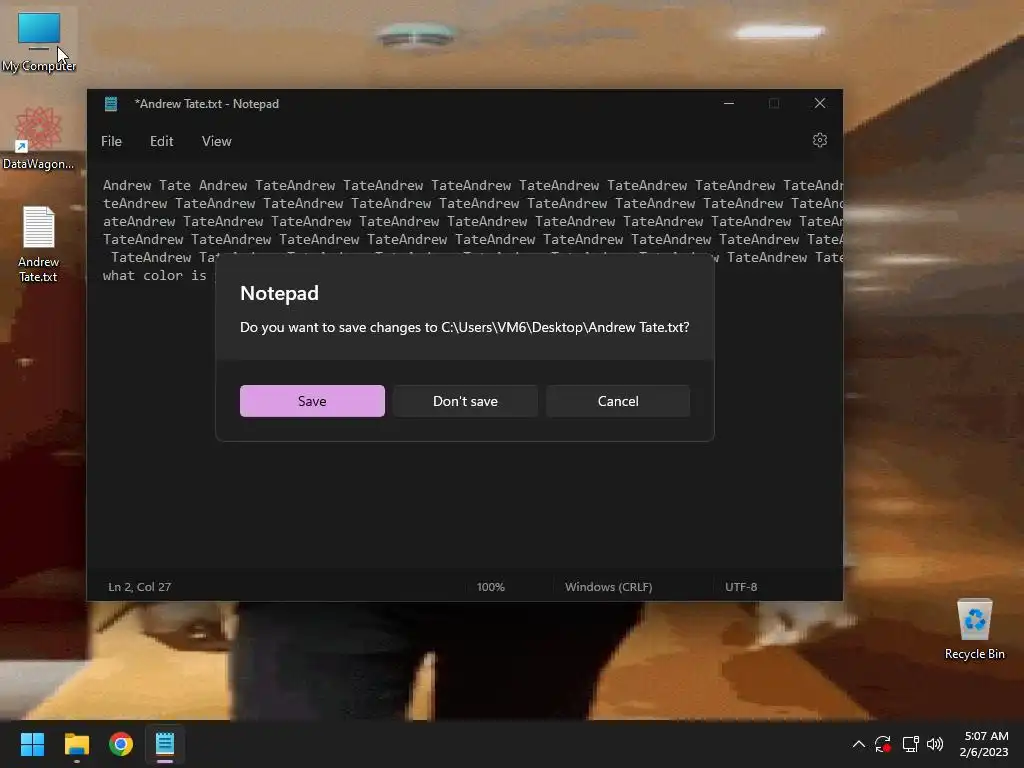Cancel the save changes dialog

618,401
